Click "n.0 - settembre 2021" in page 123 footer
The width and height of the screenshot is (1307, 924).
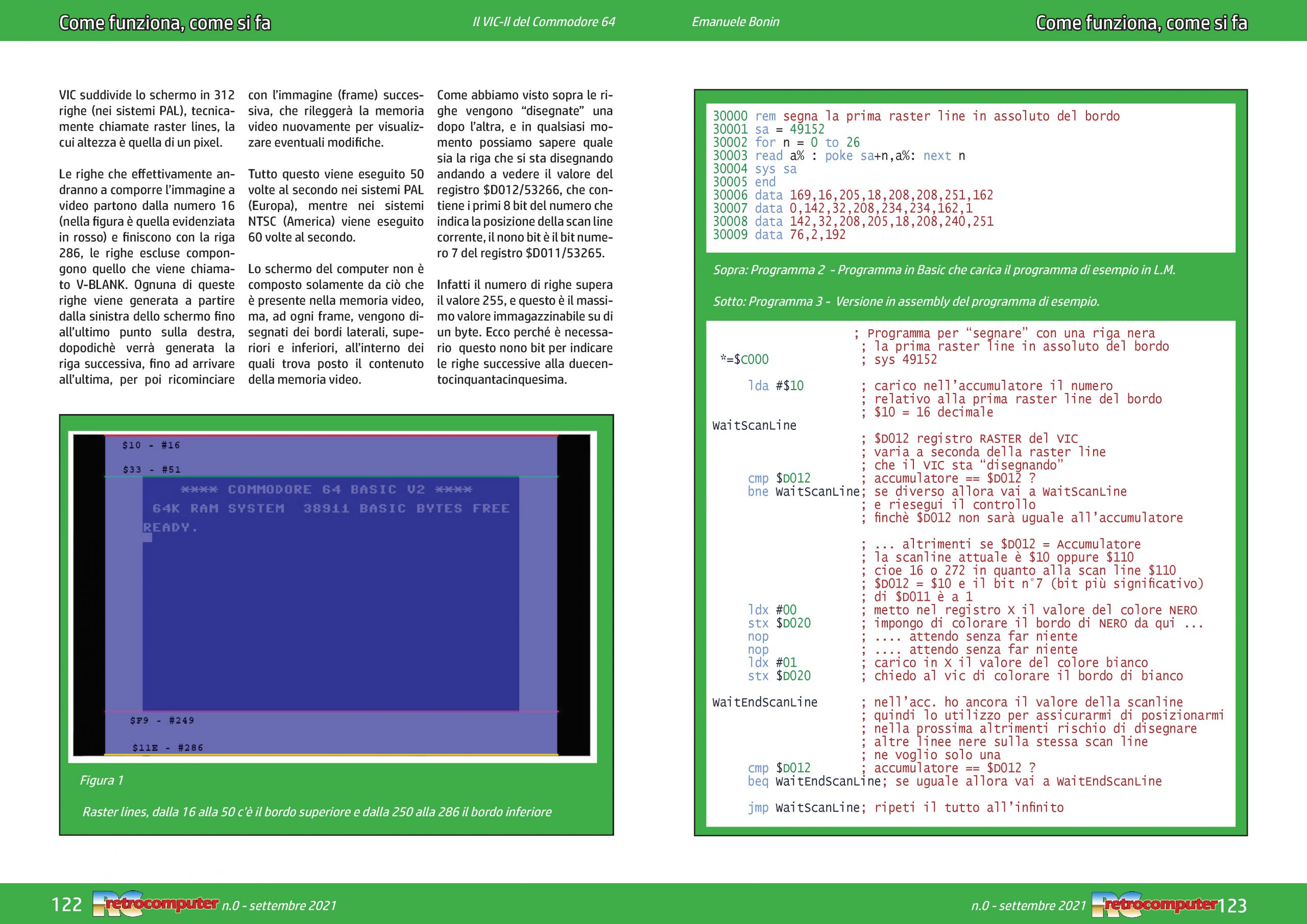1029,905
